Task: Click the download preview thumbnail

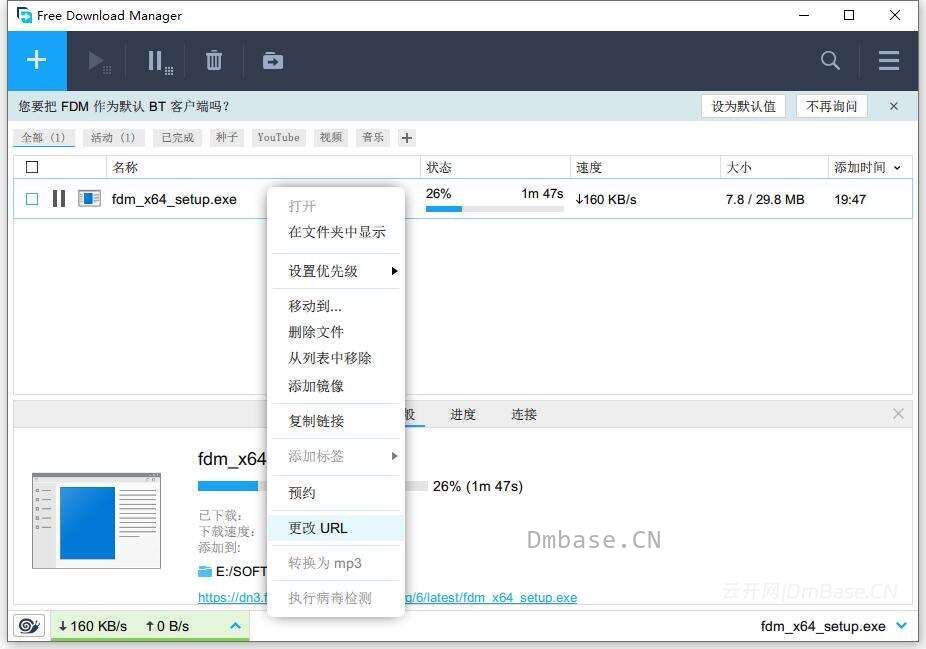Action: (96, 520)
